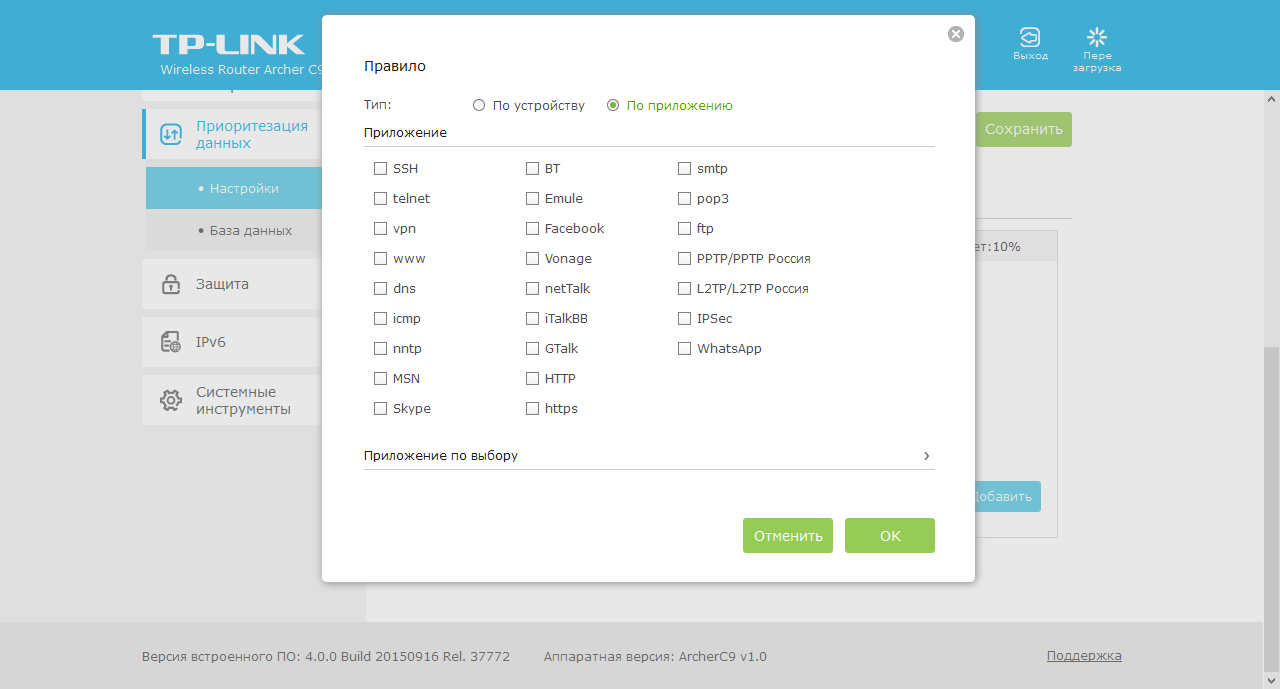Click the Приоритезация данных sidebar icon

pyautogui.click(x=171, y=135)
